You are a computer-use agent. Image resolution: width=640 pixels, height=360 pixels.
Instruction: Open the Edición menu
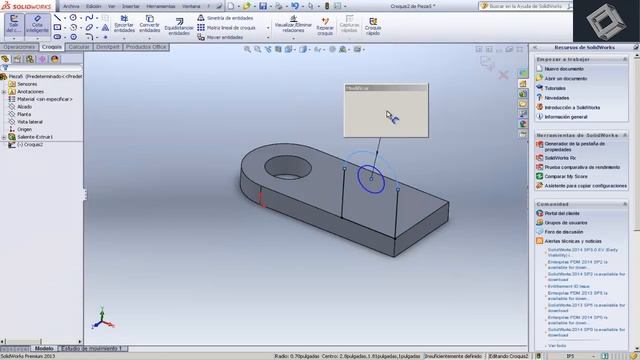(93, 6)
